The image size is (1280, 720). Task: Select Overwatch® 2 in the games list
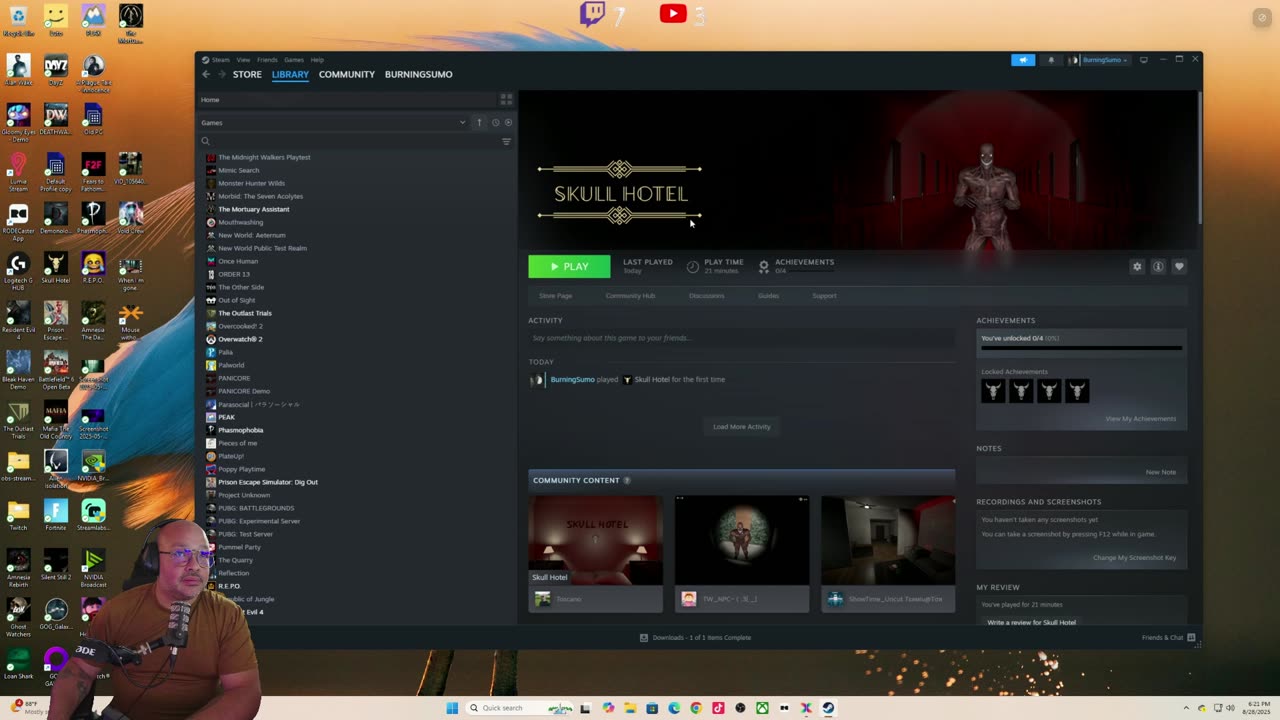click(x=240, y=339)
